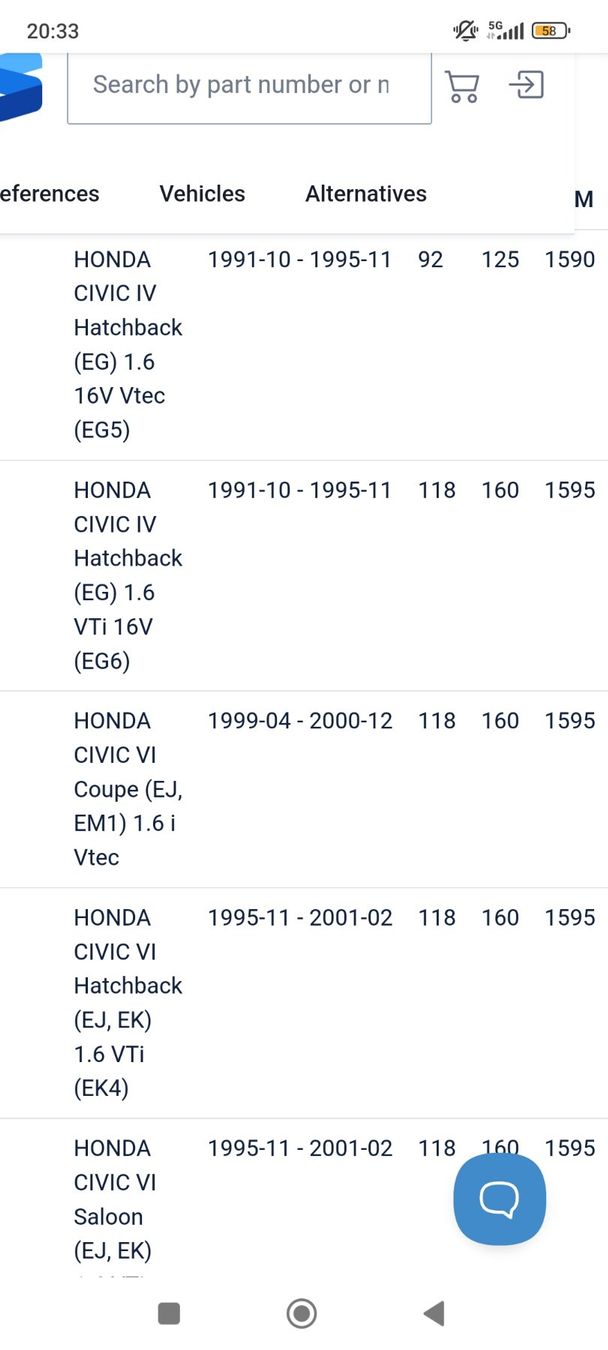Focus the part number search field
Image resolution: width=608 pixels, height=1350 pixels.
[249, 86]
